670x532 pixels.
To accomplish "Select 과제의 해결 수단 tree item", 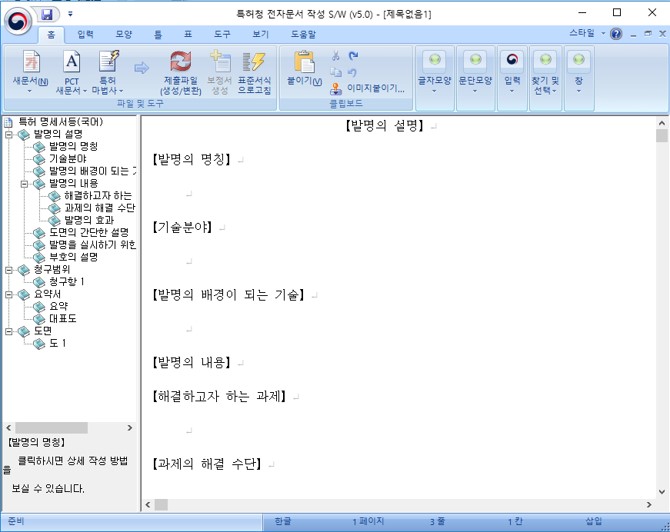I will click(x=100, y=208).
